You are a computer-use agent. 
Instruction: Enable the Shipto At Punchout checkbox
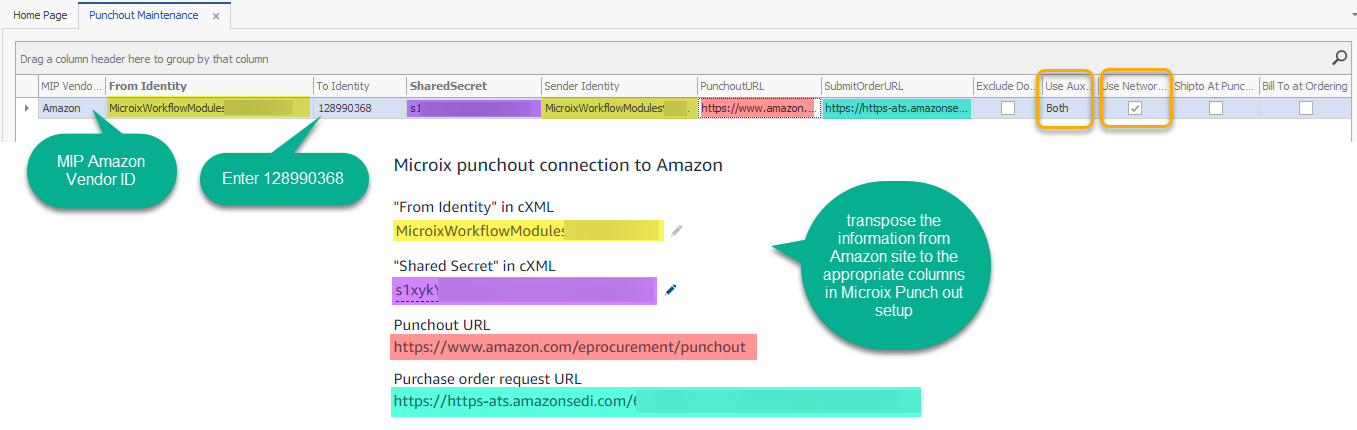pyautogui.click(x=1215, y=108)
